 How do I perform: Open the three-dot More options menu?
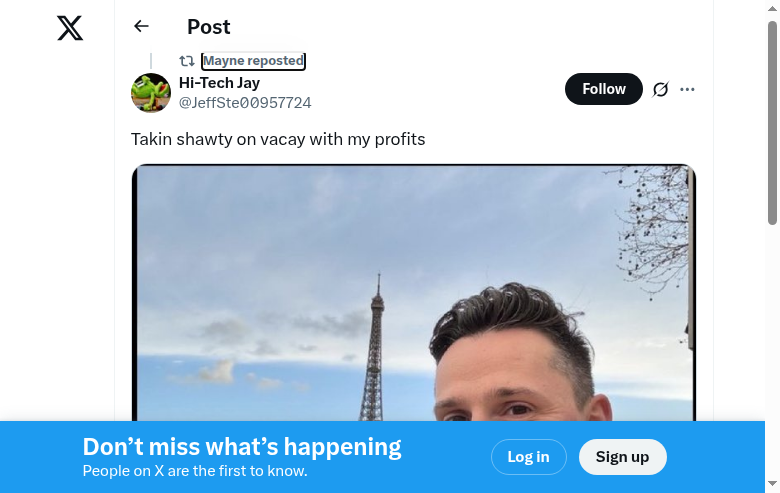coord(687,89)
